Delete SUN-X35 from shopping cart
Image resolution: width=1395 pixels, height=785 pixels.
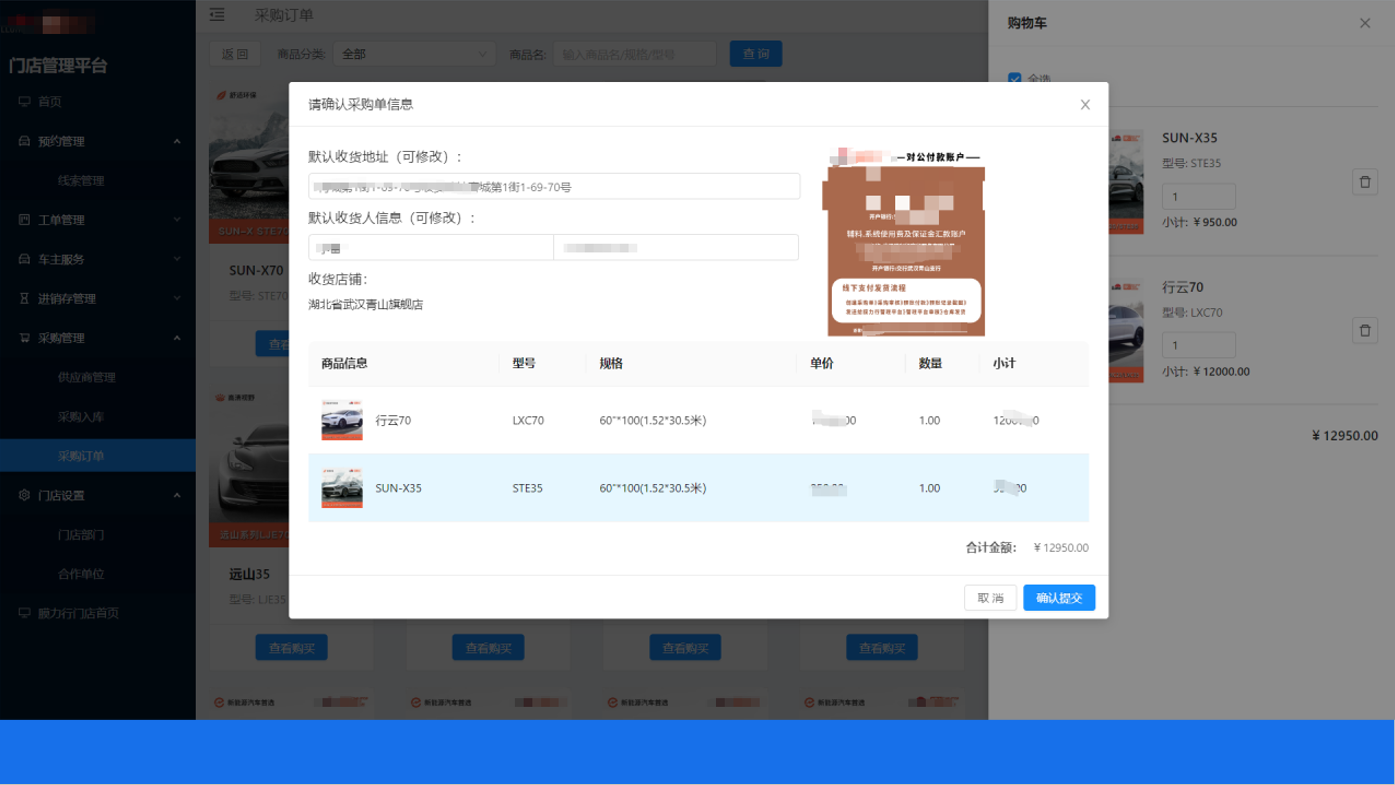[1364, 182]
